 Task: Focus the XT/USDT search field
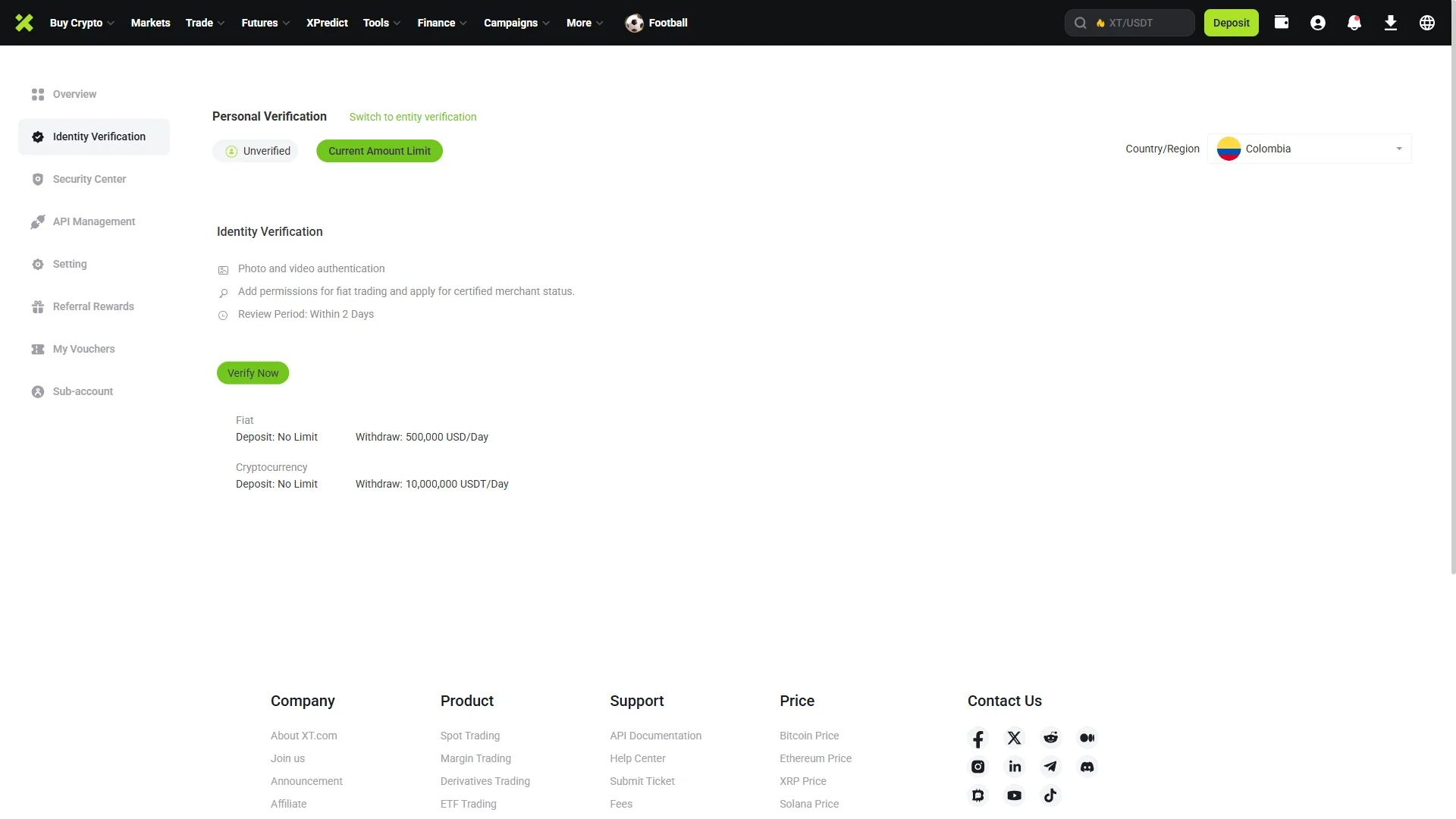point(1129,23)
